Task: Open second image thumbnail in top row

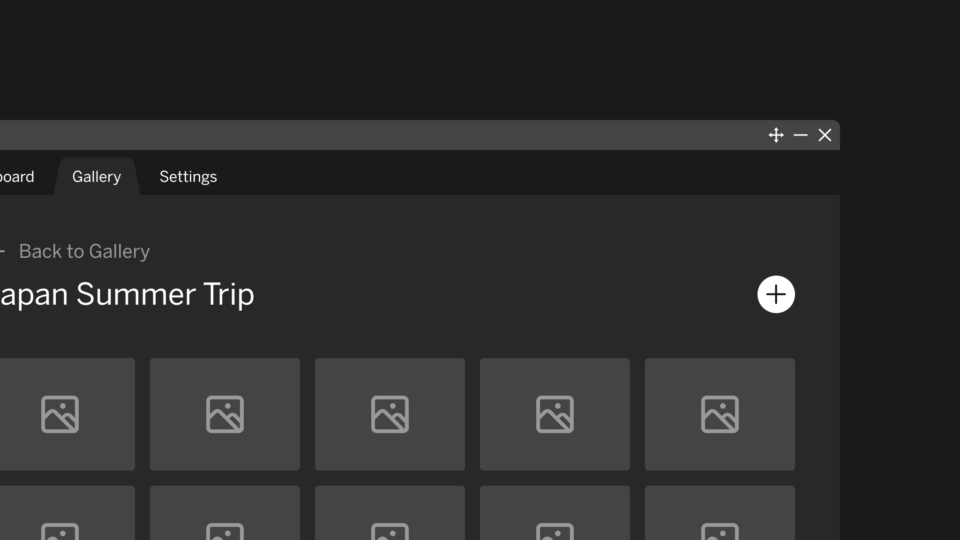Action: (x=225, y=414)
